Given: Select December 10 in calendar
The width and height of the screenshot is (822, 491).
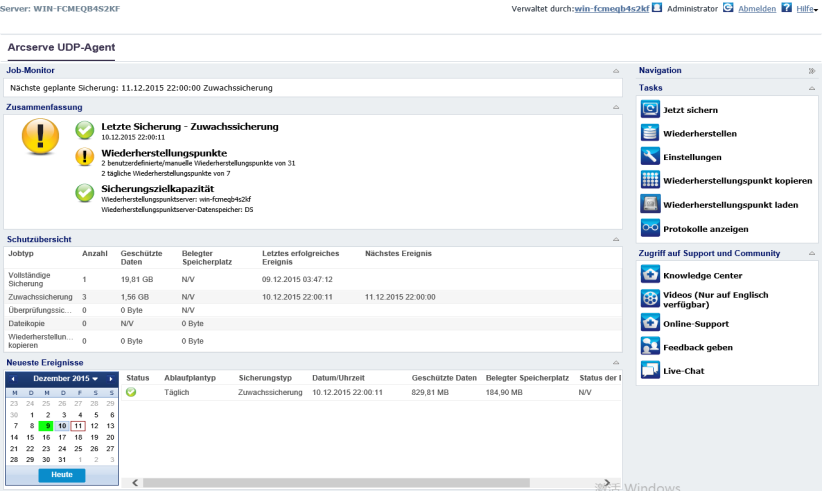Looking at the screenshot, I should [62, 426].
